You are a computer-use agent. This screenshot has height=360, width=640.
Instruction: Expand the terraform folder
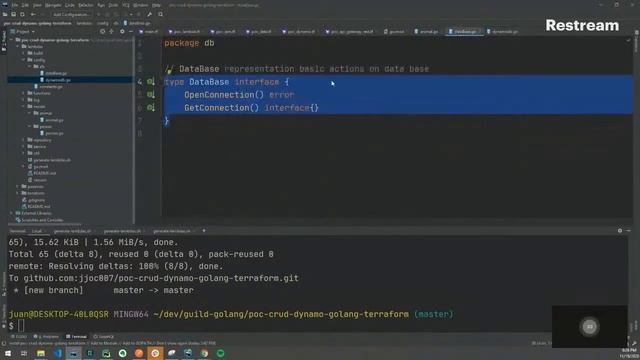pyautogui.click(x=18, y=193)
